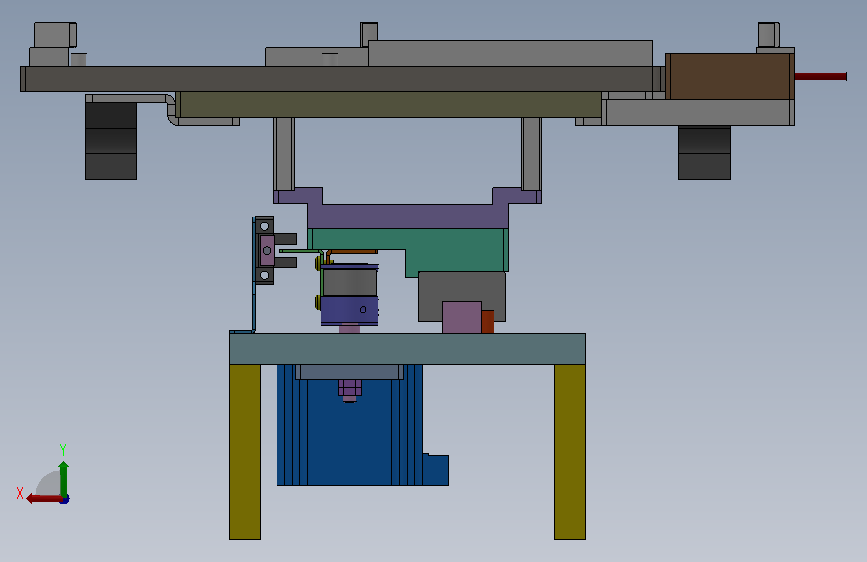Click the red X axis arrow of the triad

pyautogui.click(x=45, y=499)
